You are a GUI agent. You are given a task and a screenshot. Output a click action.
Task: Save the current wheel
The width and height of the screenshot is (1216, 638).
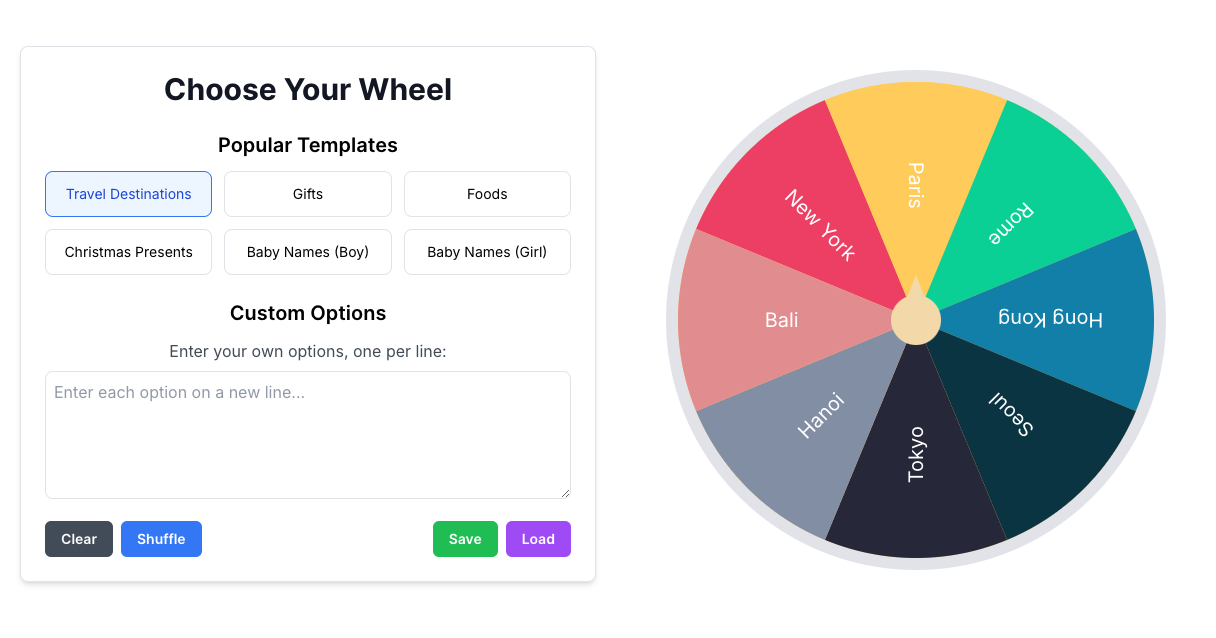465,539
